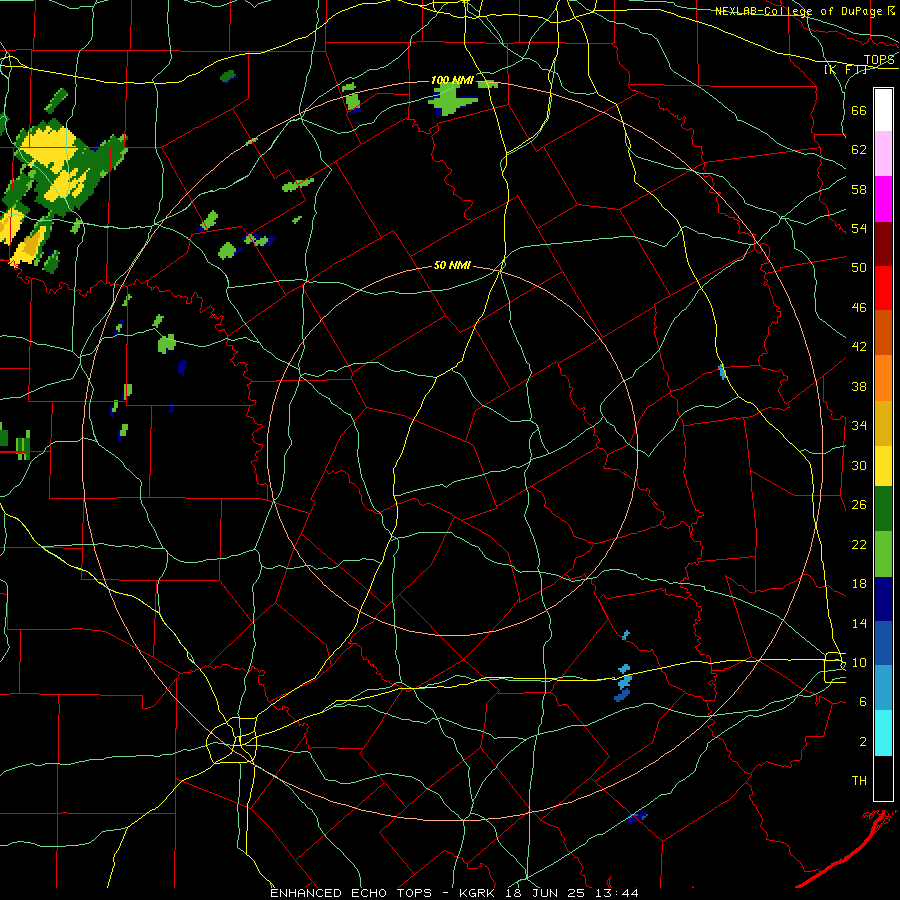This screenshot has height=900, width=900.
Task: Click the medium blue legend swatch
Action: (x=883, y=643)
